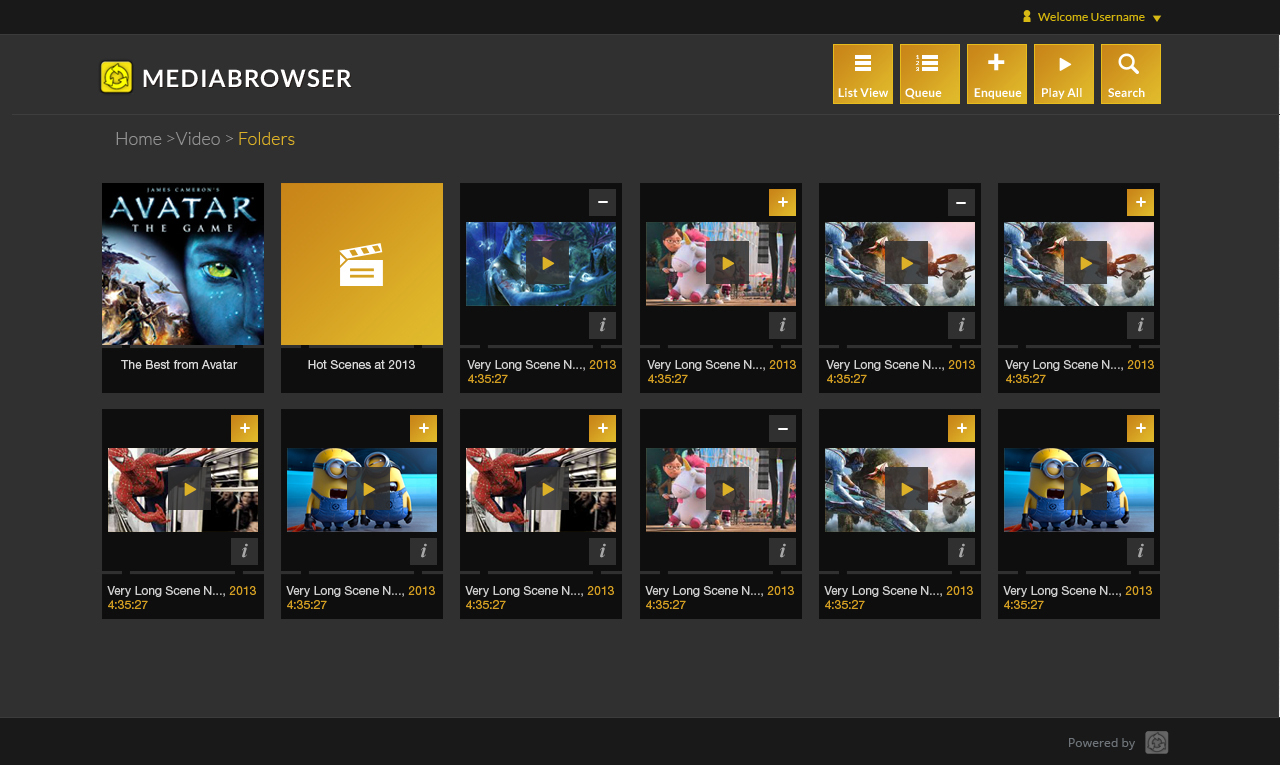Remove the blue Avatar forest scene from queue
The image size is (1280, 765).
tap(602, 202)
